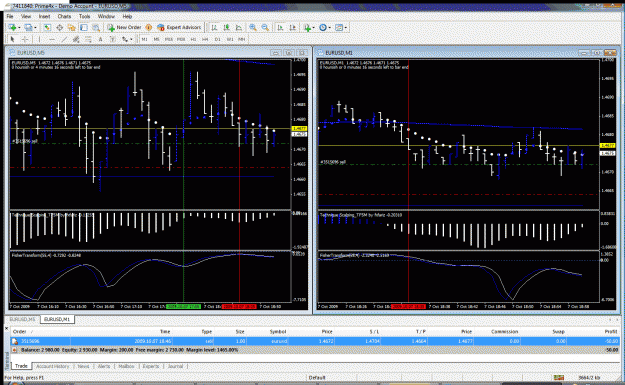Open the Data Window icon

tap(59, 28)
